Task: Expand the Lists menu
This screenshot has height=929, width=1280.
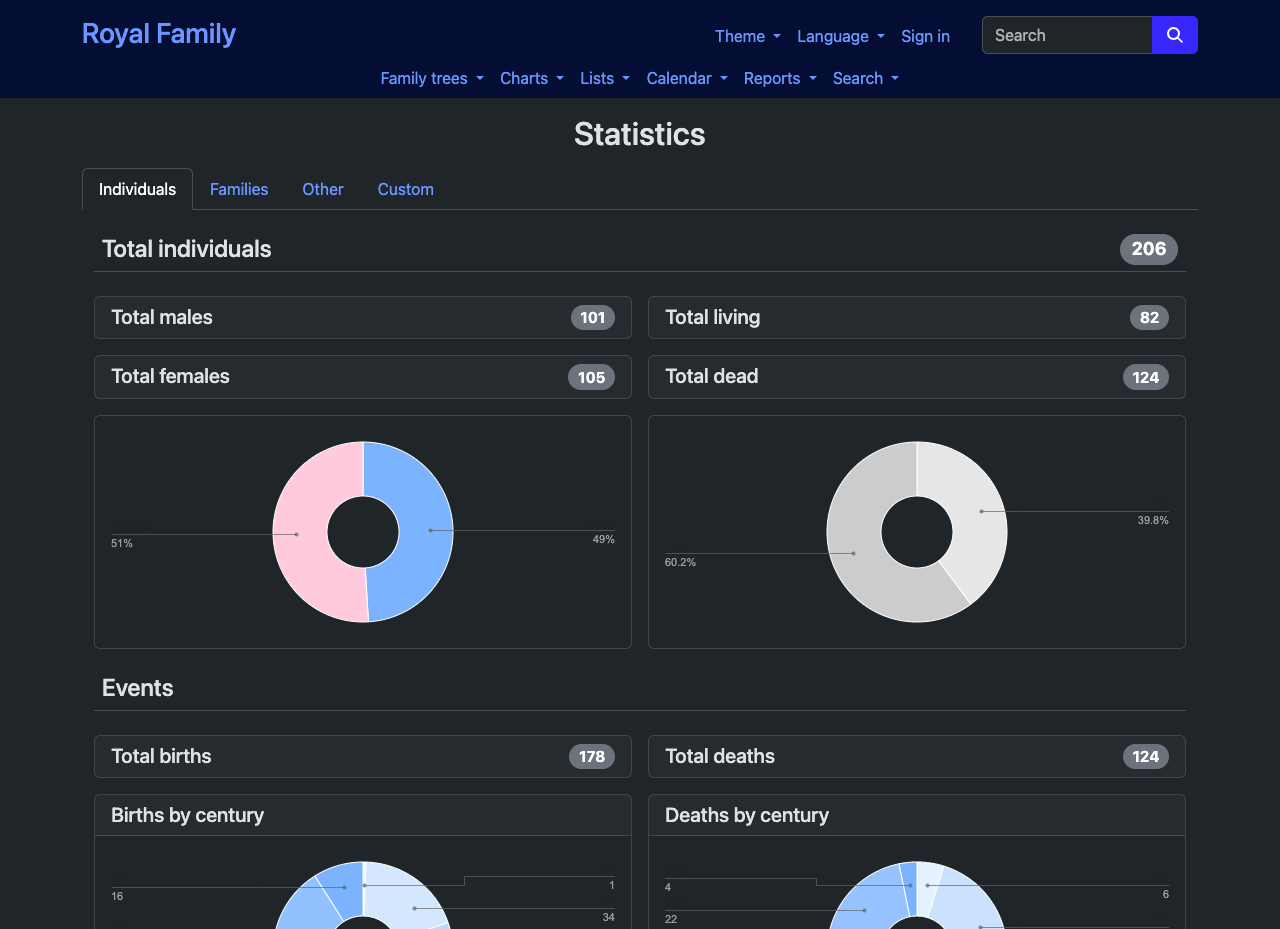Action: 605,78
